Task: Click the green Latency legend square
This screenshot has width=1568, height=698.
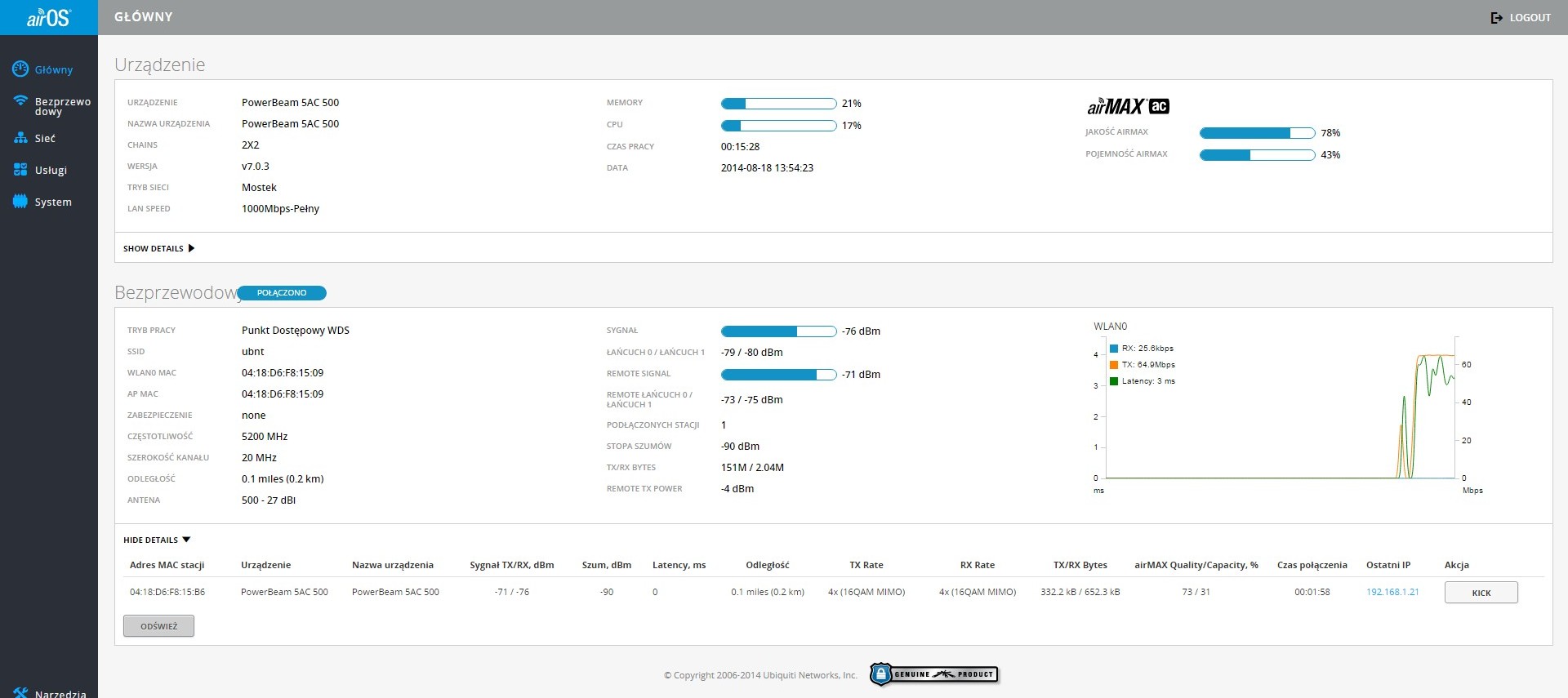Action: [1114, 381]
